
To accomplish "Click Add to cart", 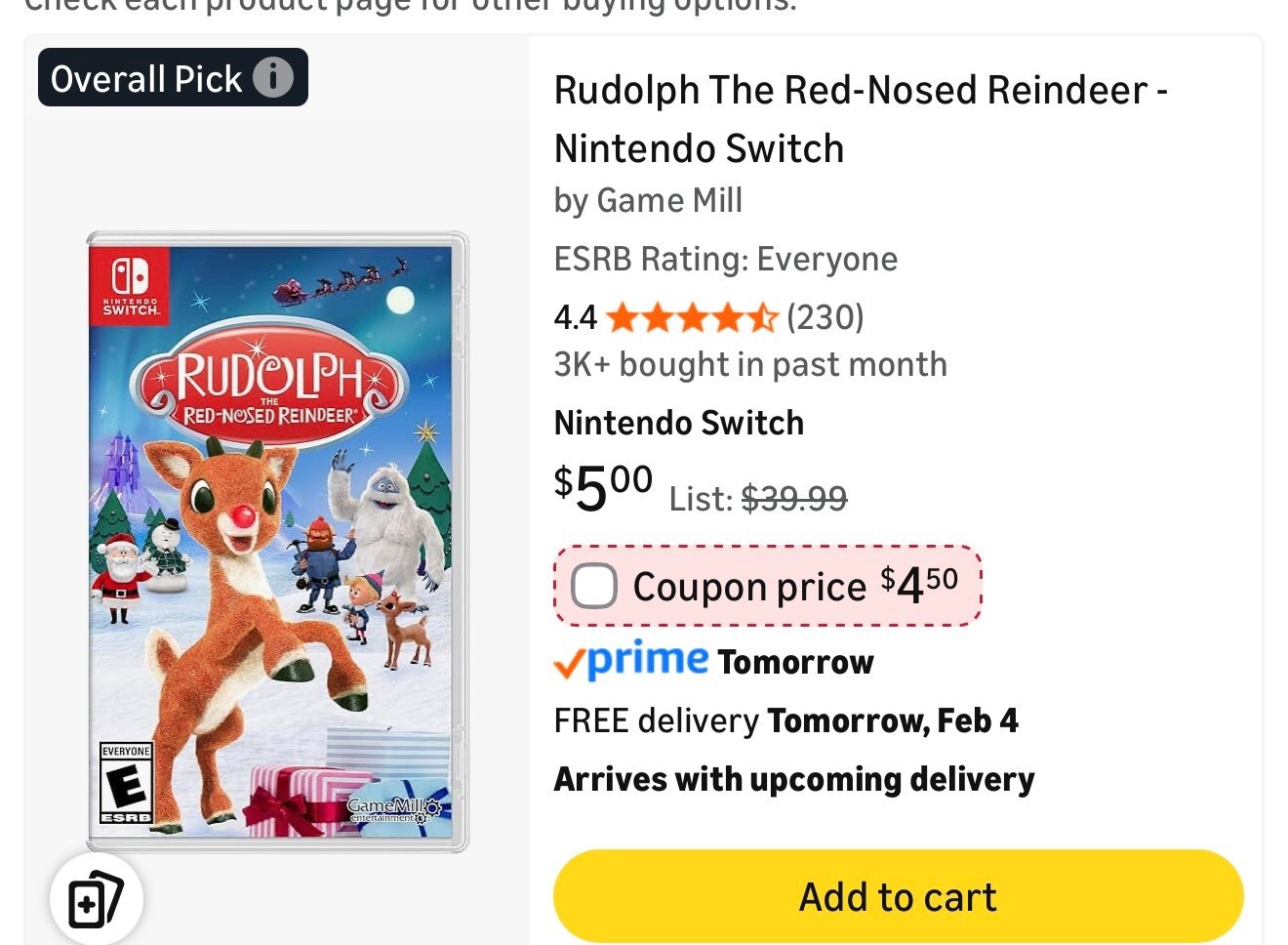I will click(897, 895).
